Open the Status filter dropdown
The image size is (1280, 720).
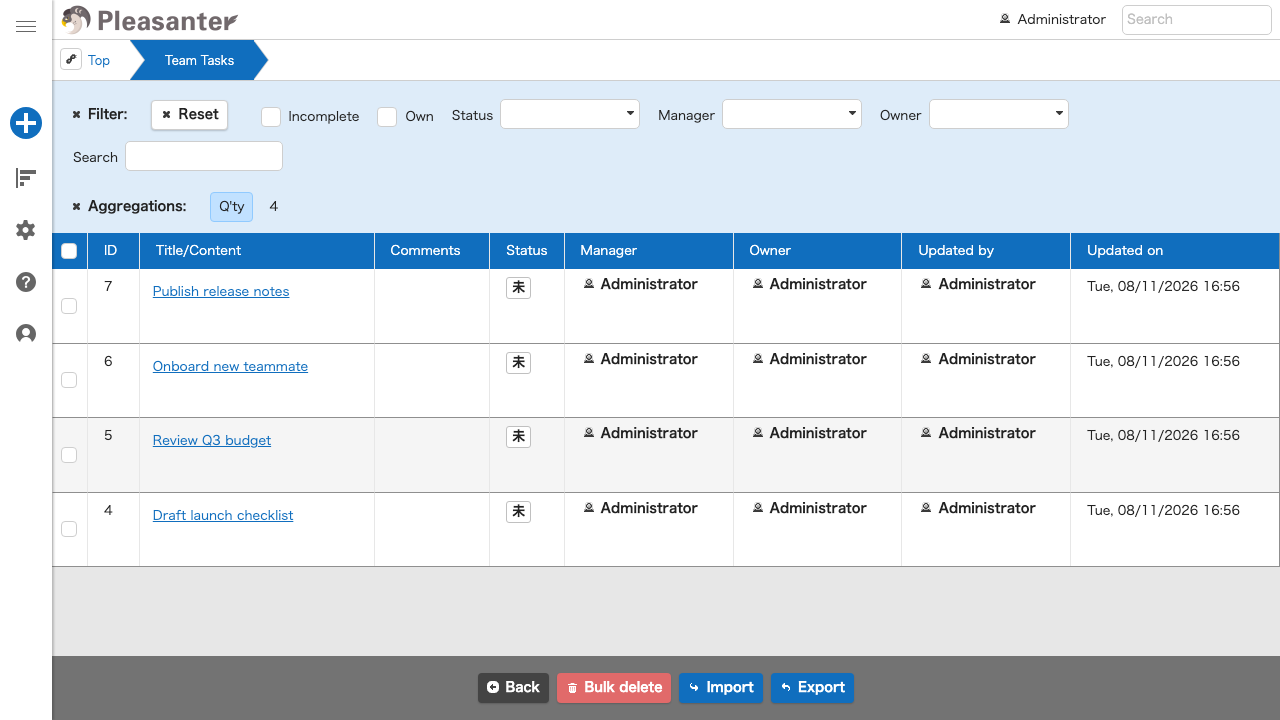[570, 114]
